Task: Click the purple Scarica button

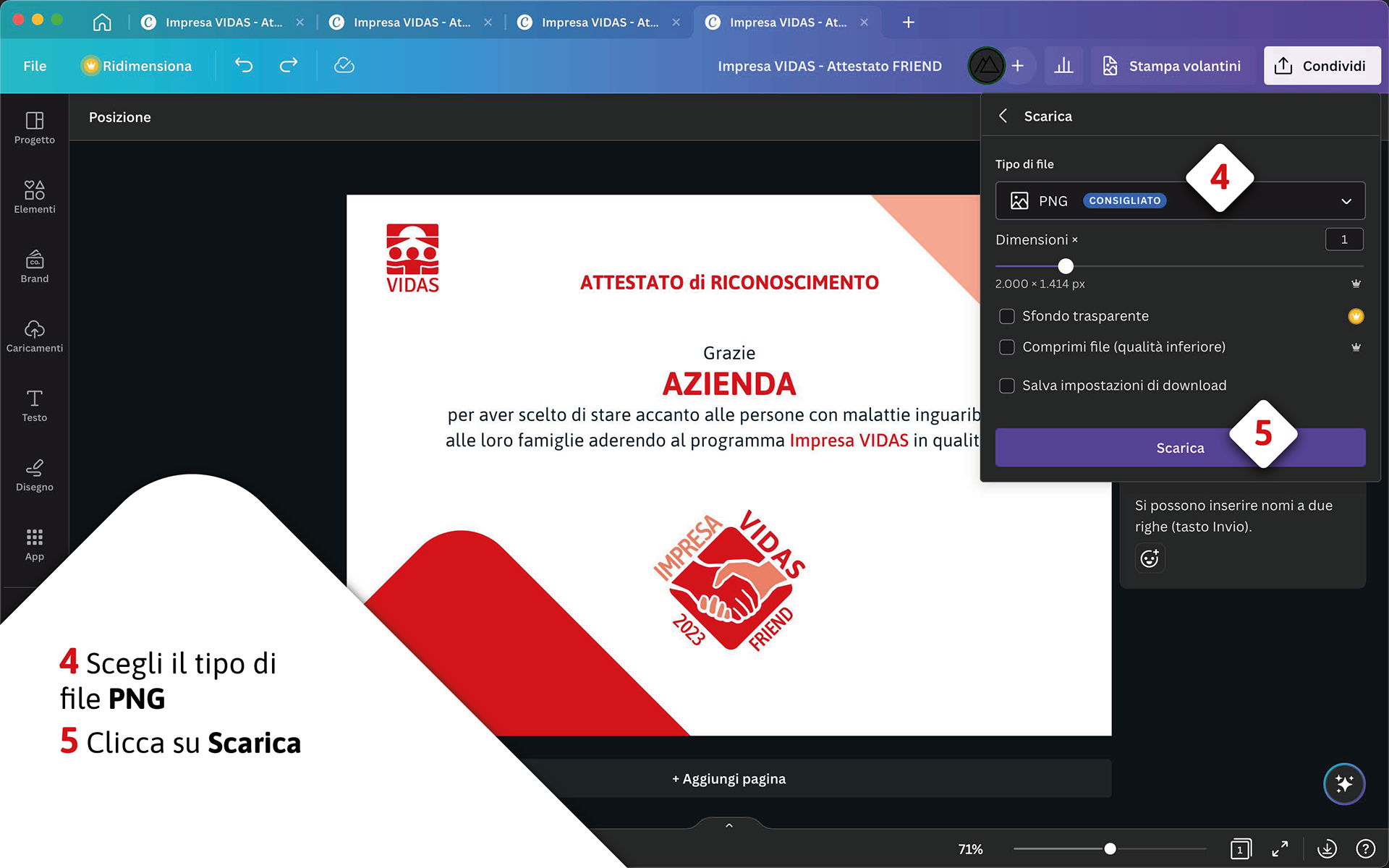Action: coord(1180,448)
